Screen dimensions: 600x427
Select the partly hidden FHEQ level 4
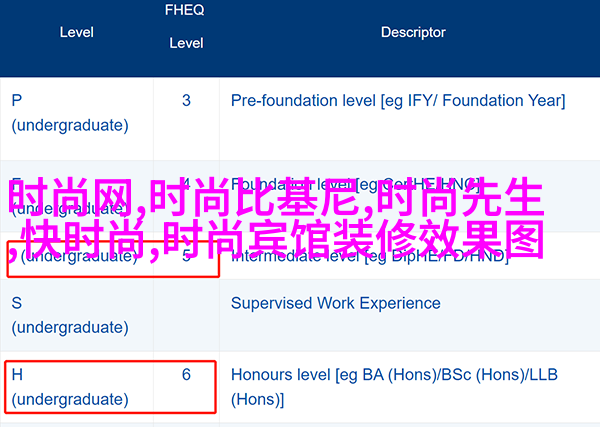click(186, 184)
